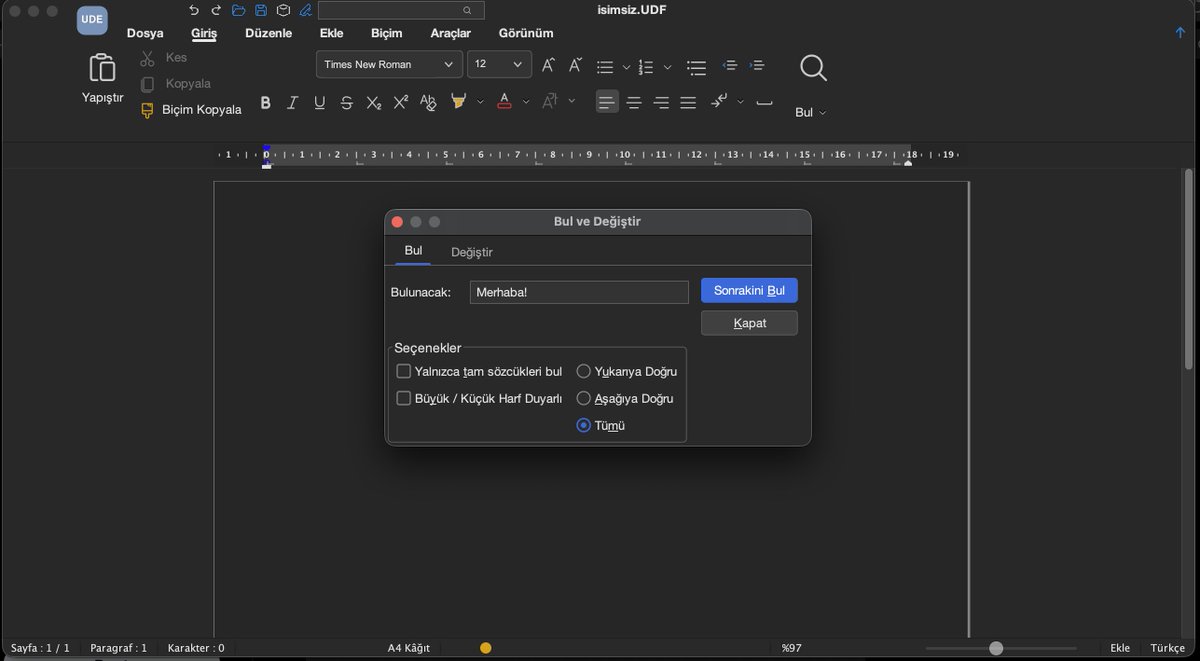Screen dimensions: 1200x661
Task: Expand the line break dropdown arrow
Action: click(741, 102)
